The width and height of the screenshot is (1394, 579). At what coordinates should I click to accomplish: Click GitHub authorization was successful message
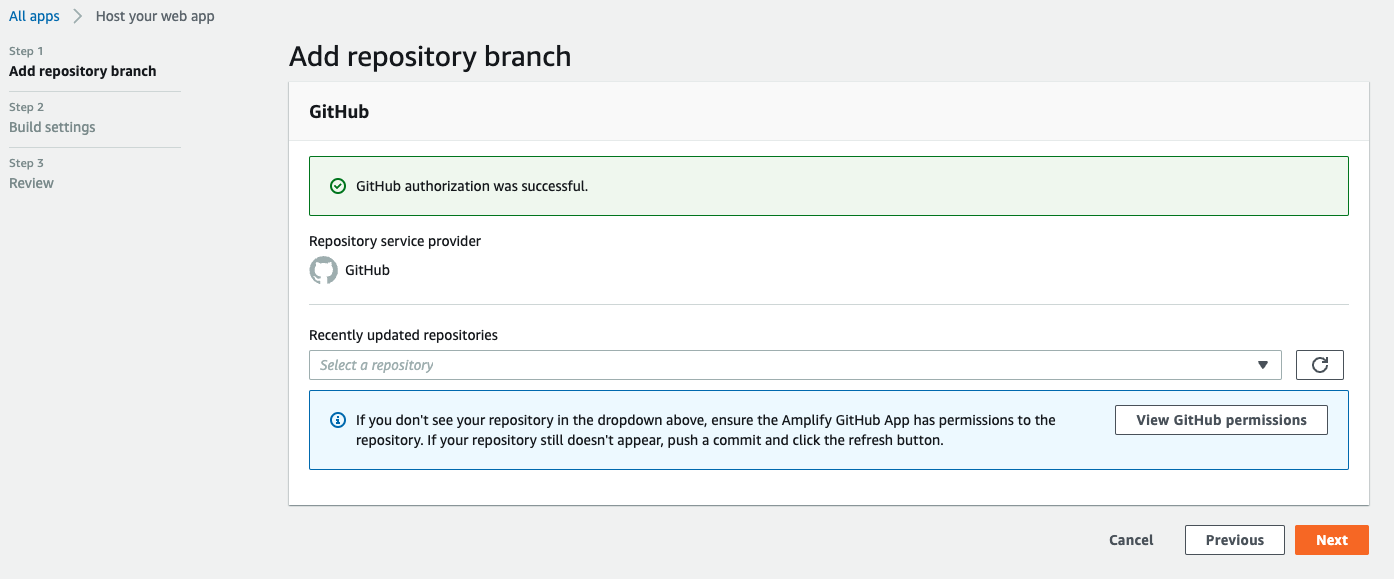tap(472, 186)
